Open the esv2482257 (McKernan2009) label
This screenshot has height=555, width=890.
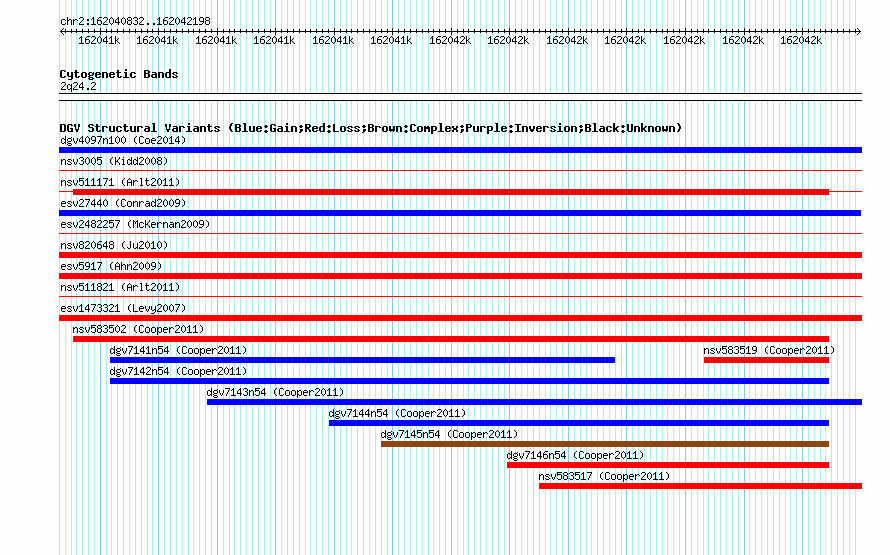135,224
